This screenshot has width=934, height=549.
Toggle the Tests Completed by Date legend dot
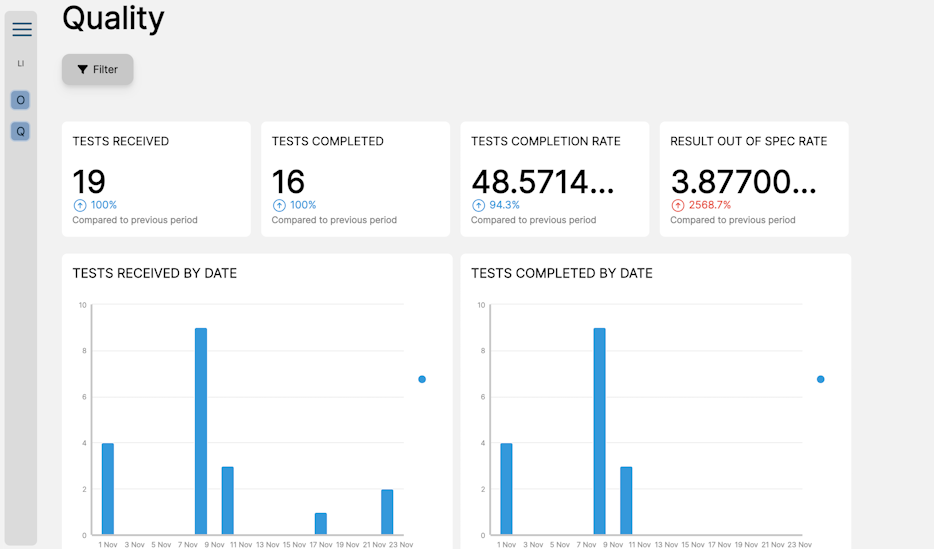(x=820, y=379)
